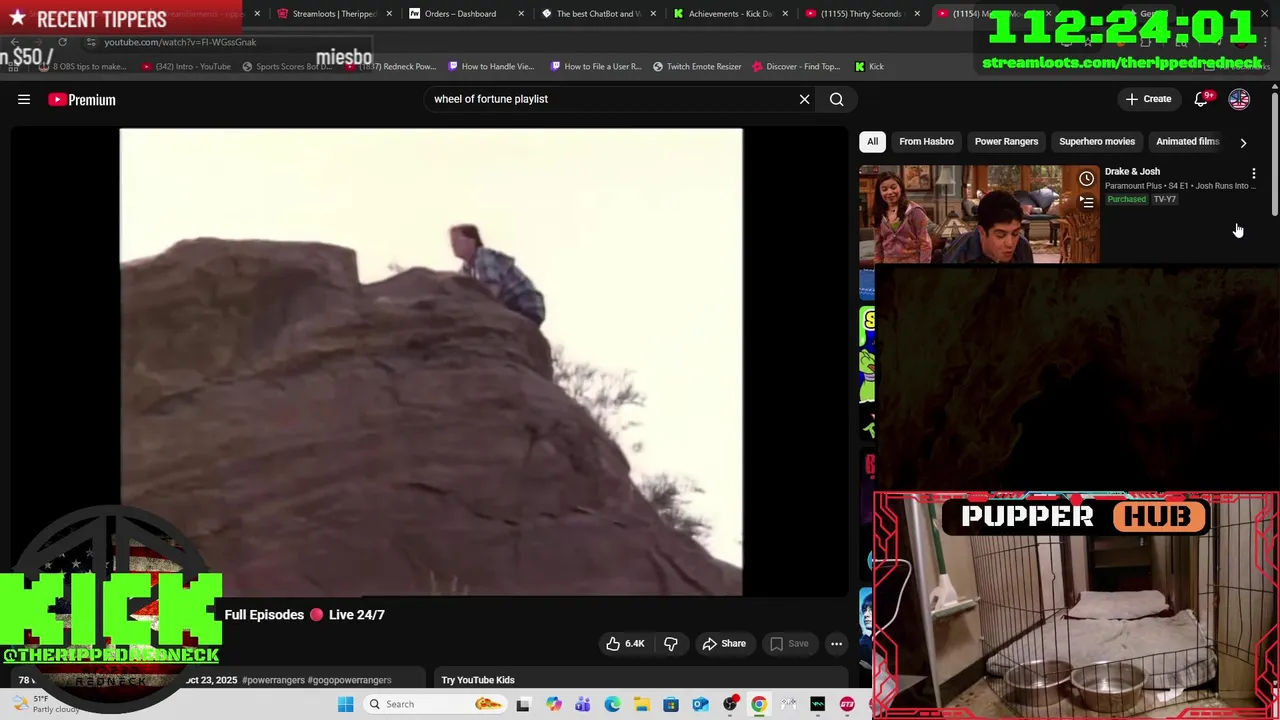Open Task View on taskbar
1280x720 pixels.
coord(523,704)
